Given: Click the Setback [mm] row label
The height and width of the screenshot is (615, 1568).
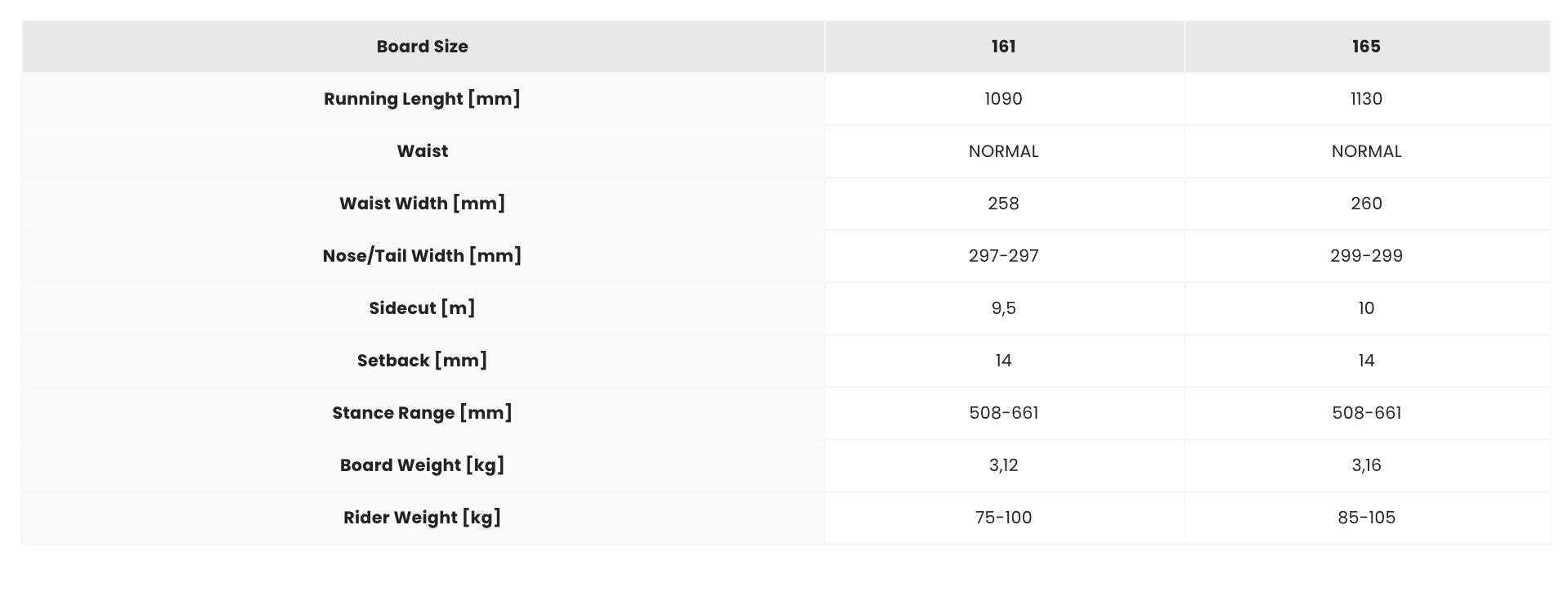Looking at the screenshot, I should (x=422, y=361).
